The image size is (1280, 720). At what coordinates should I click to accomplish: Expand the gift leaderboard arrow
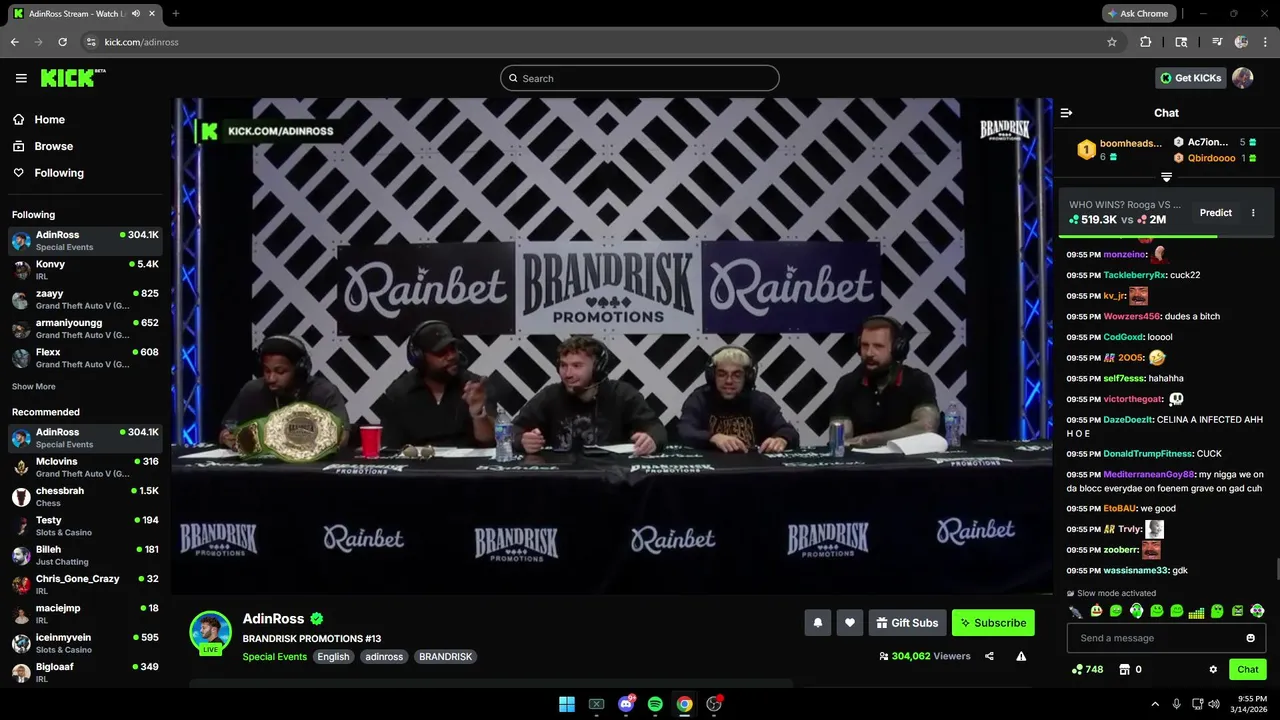pyautogui.click(x=1166, y=177)
